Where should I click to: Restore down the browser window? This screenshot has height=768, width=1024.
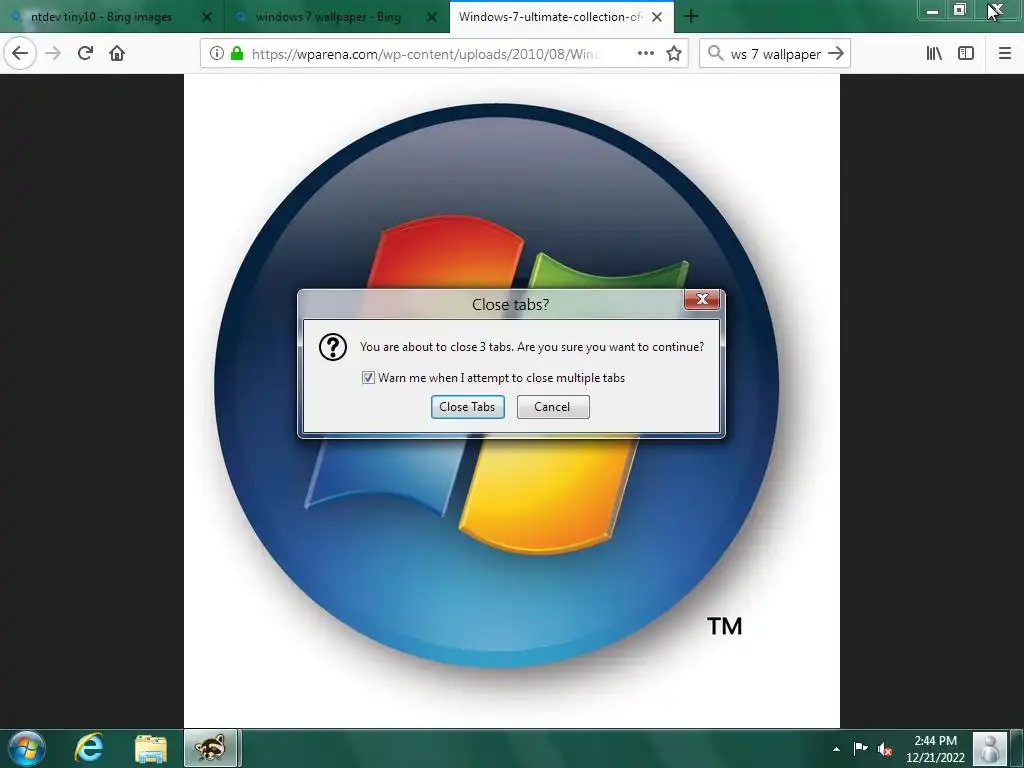(x=959, y=10)
